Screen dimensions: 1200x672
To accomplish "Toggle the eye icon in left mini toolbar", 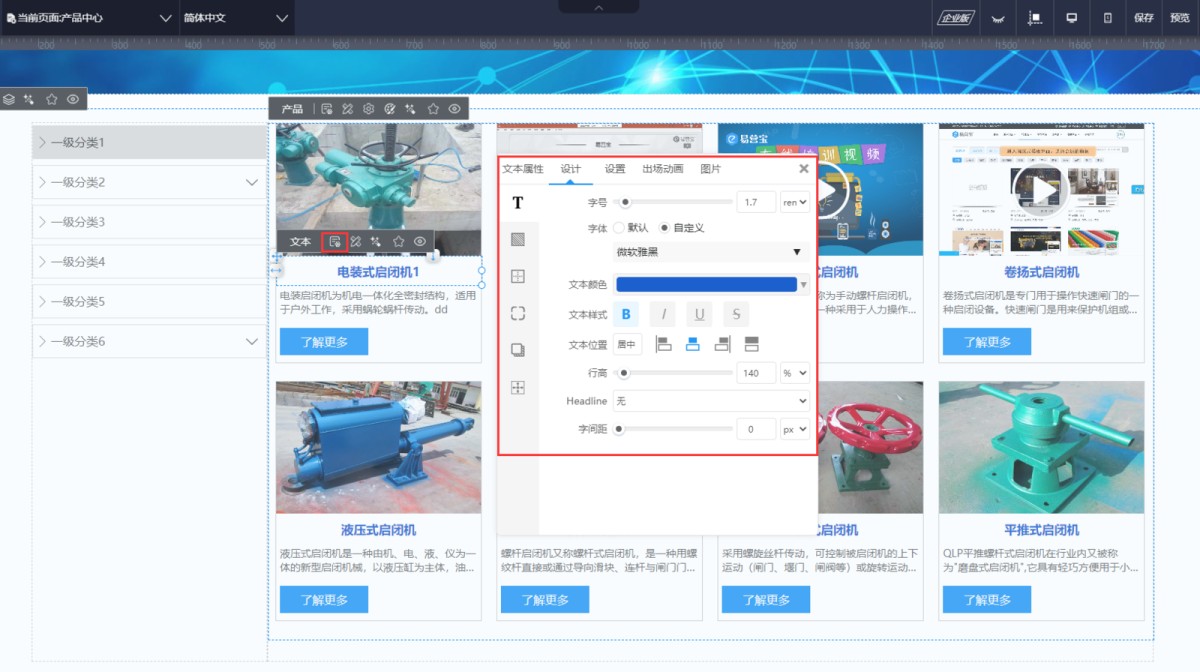I will [73, 99].
